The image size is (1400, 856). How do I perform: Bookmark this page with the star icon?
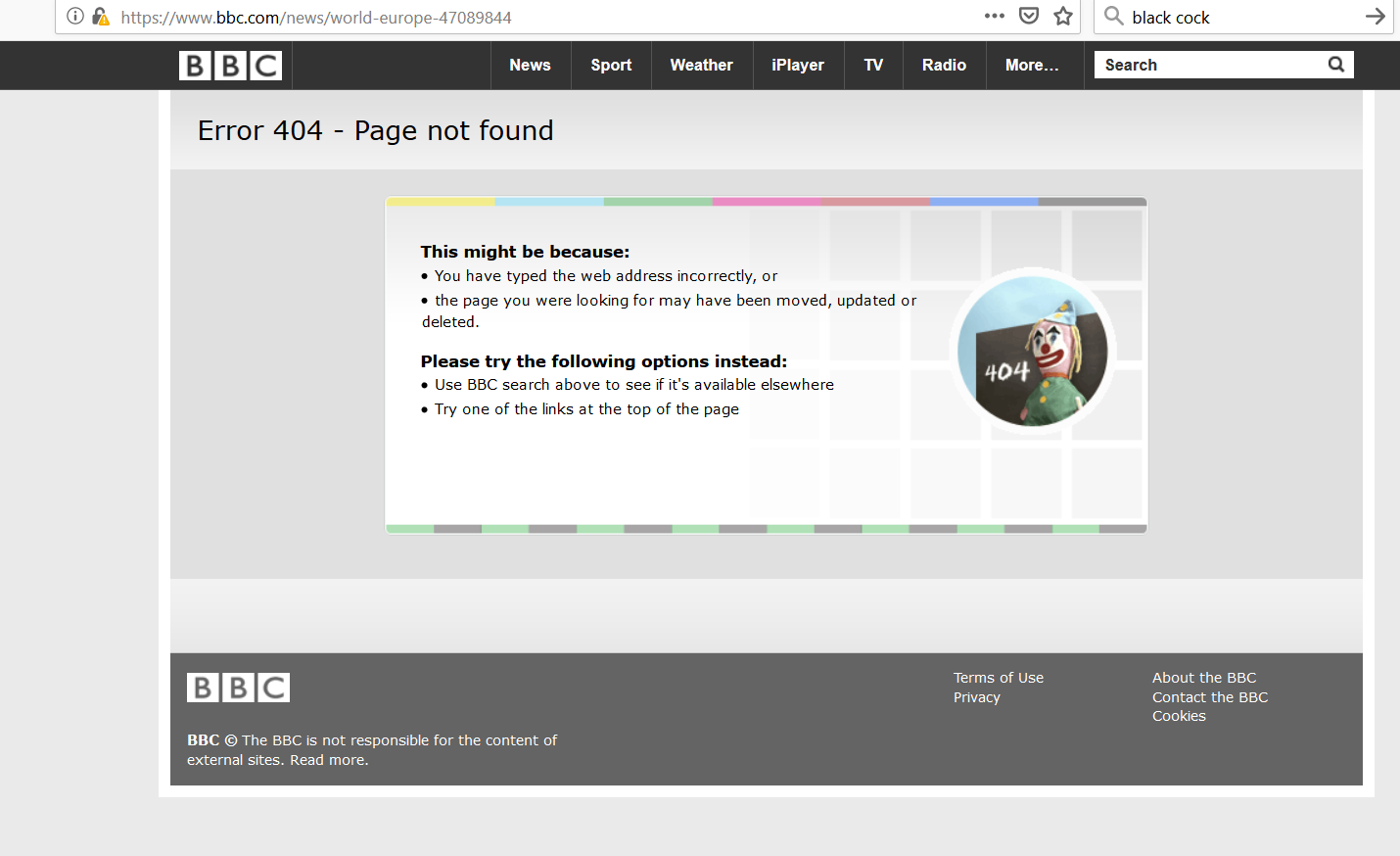click(1063, 16)
